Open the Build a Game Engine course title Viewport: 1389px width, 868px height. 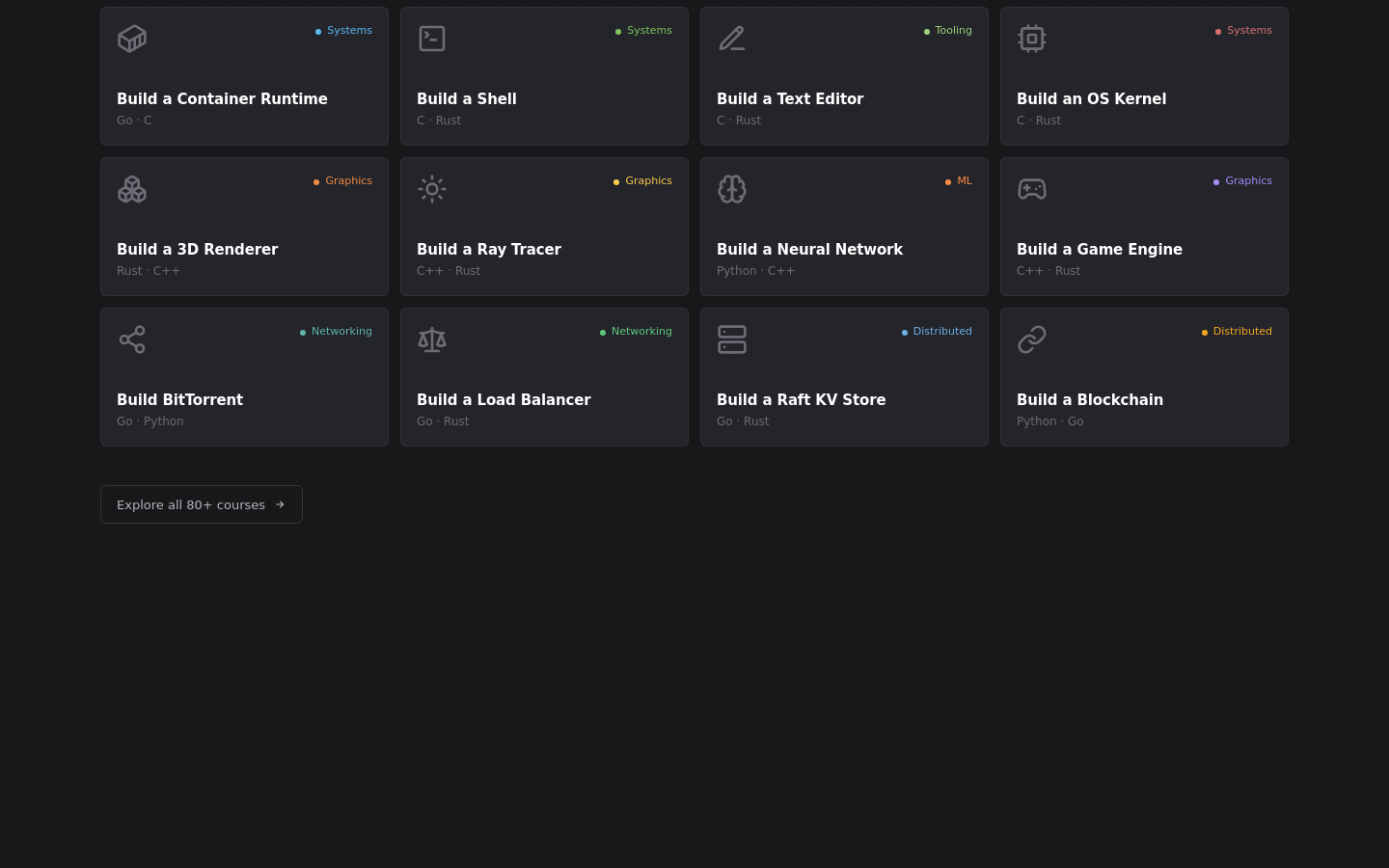(x=1100, y=249)
